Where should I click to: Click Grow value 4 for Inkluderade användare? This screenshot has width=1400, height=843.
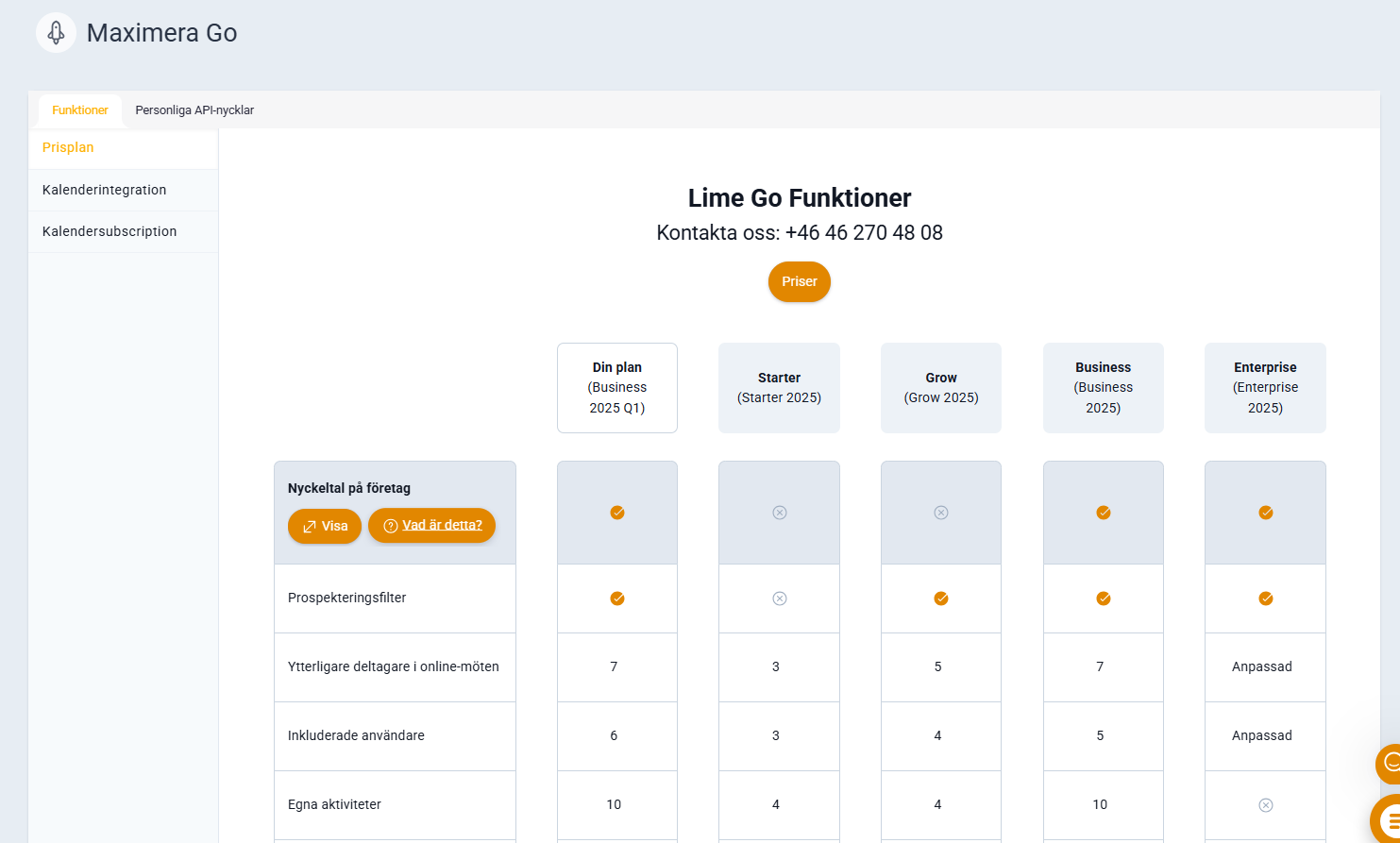[937, 736]
